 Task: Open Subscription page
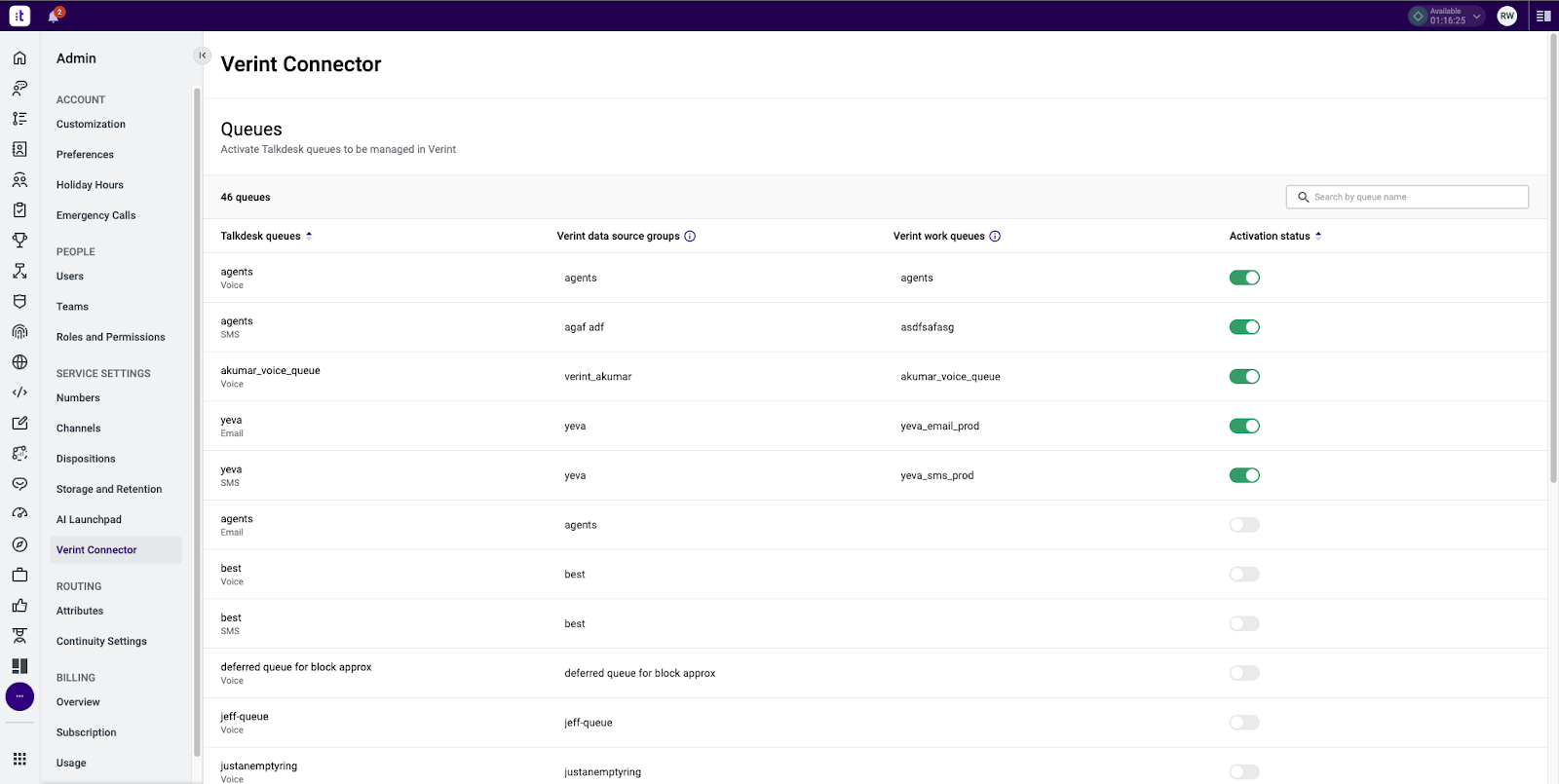tap(86, 732)
